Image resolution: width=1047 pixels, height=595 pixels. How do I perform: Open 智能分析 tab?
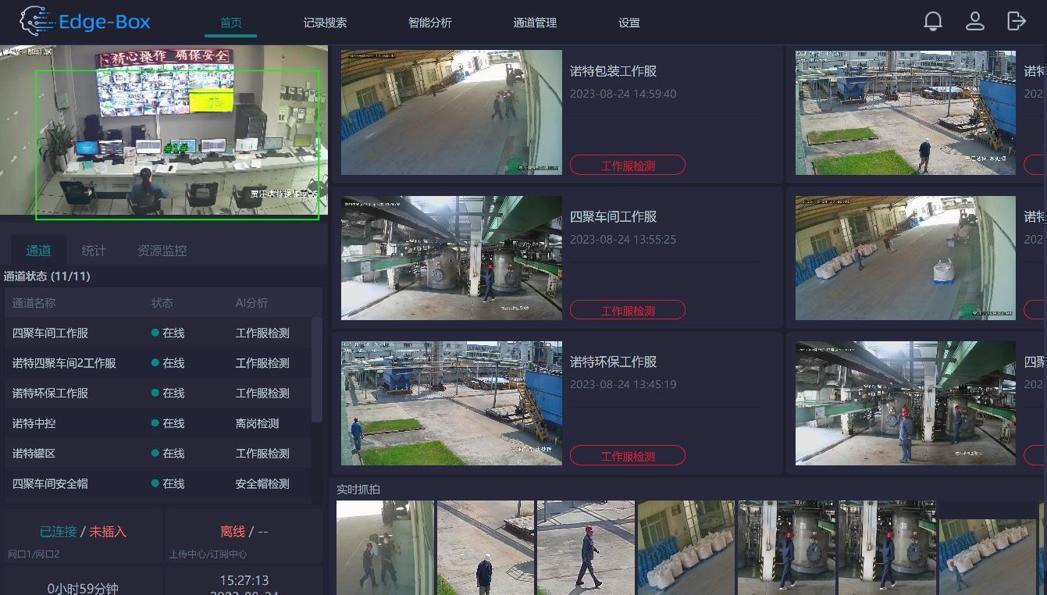(x=430, y=23)
